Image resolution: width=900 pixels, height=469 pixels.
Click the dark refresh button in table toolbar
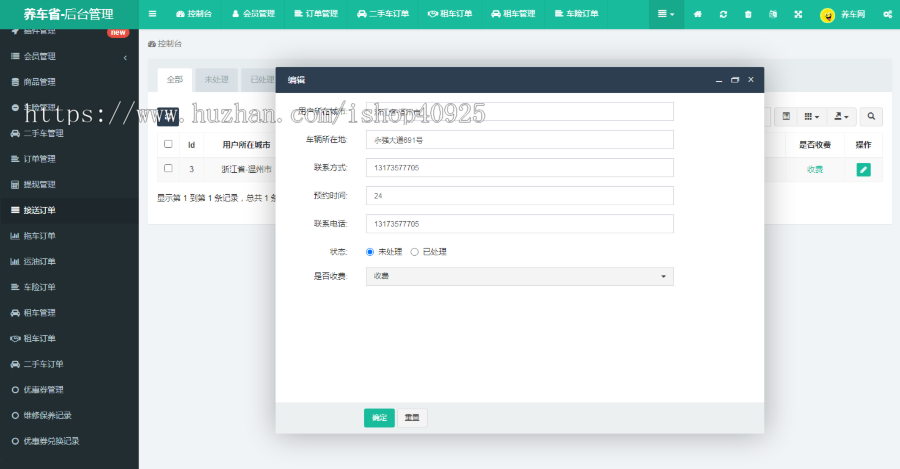(168, 117)
